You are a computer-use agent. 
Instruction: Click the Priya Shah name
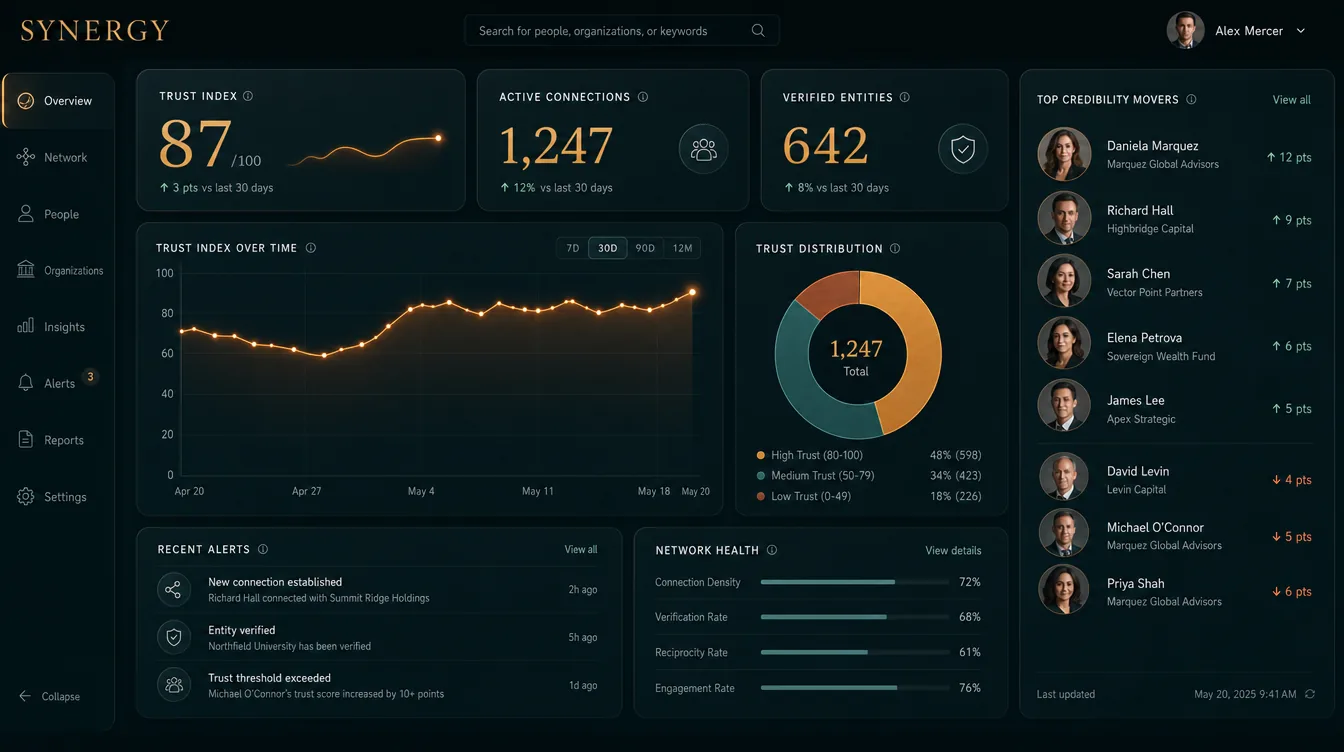click(1135, 583)
